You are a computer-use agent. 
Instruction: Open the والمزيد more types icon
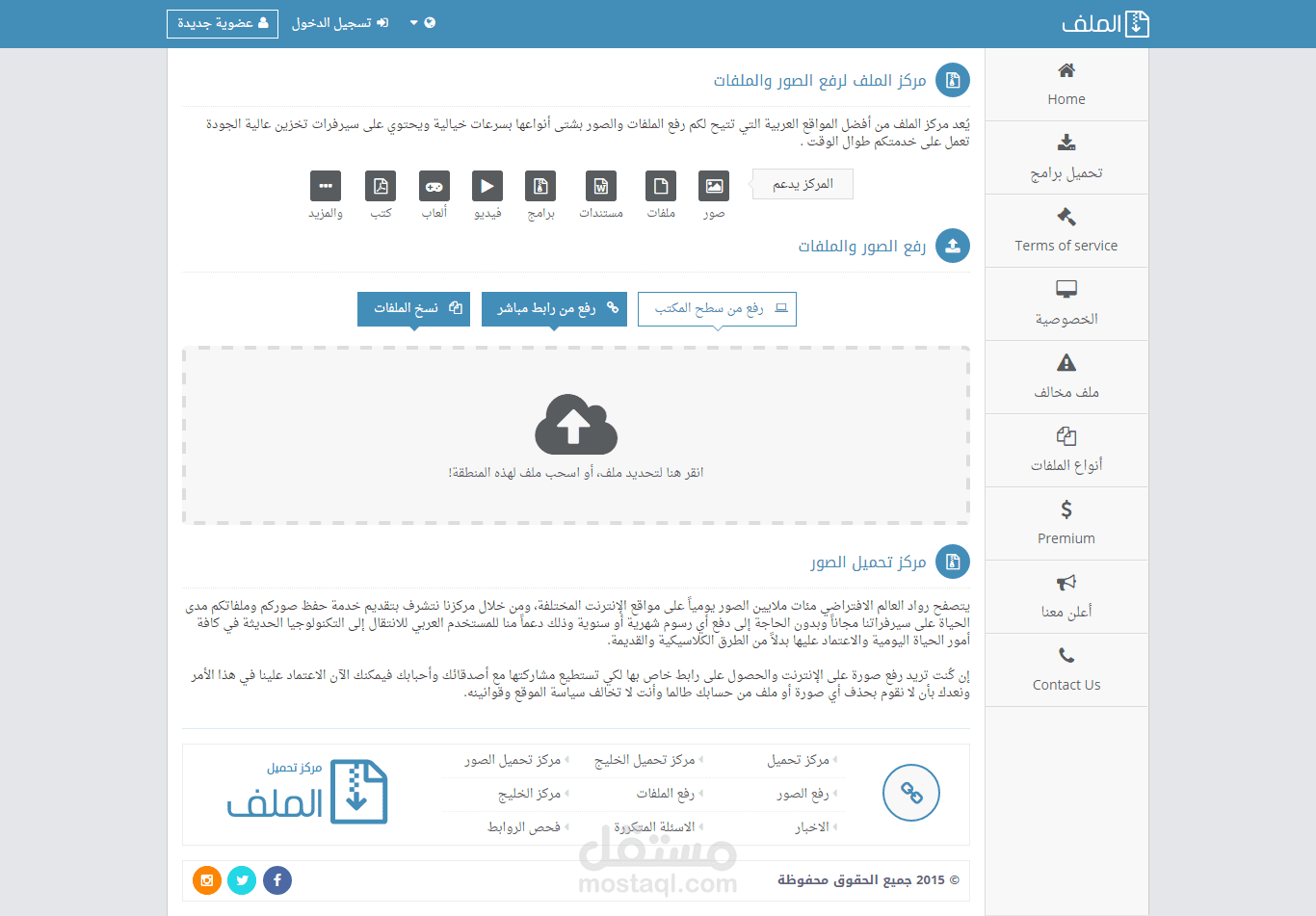point(326,186)
